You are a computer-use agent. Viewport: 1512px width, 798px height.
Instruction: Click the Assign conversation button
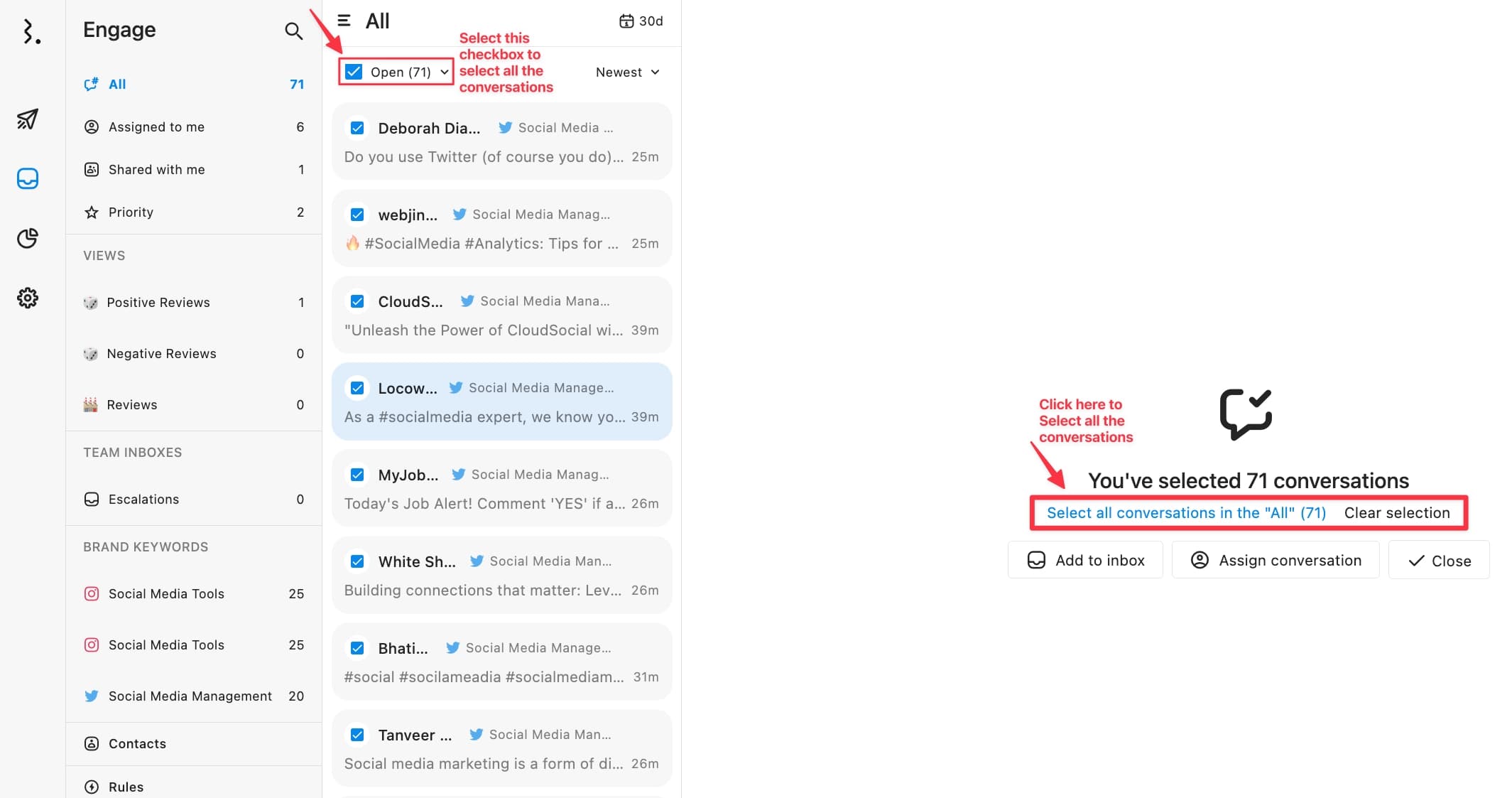pyautogui.click(x=1276, y=560)
